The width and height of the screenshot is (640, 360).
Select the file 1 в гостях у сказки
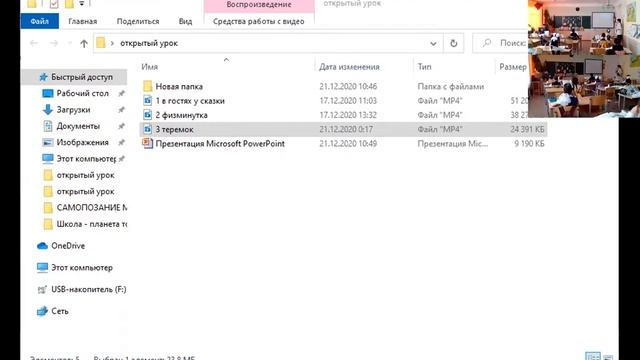[190, 101]
